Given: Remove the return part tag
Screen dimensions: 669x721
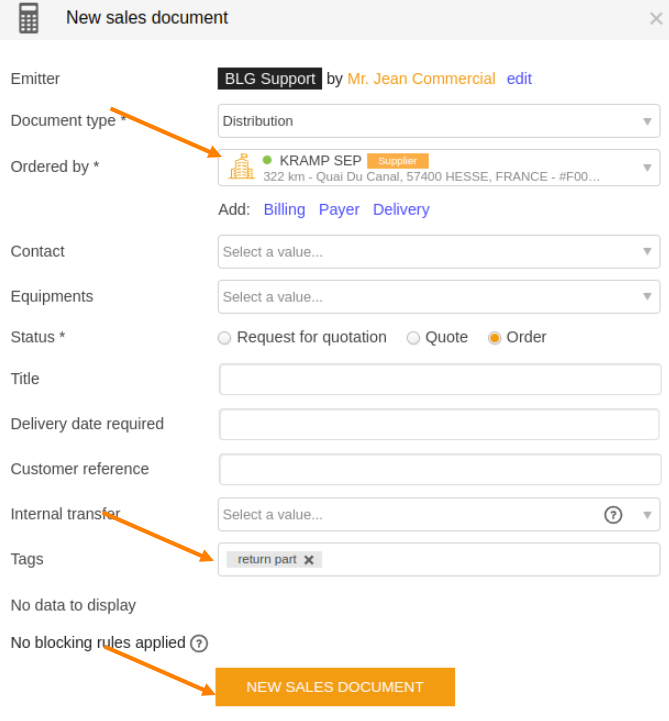Looking at the screenshot, I should tap(309, 560).
